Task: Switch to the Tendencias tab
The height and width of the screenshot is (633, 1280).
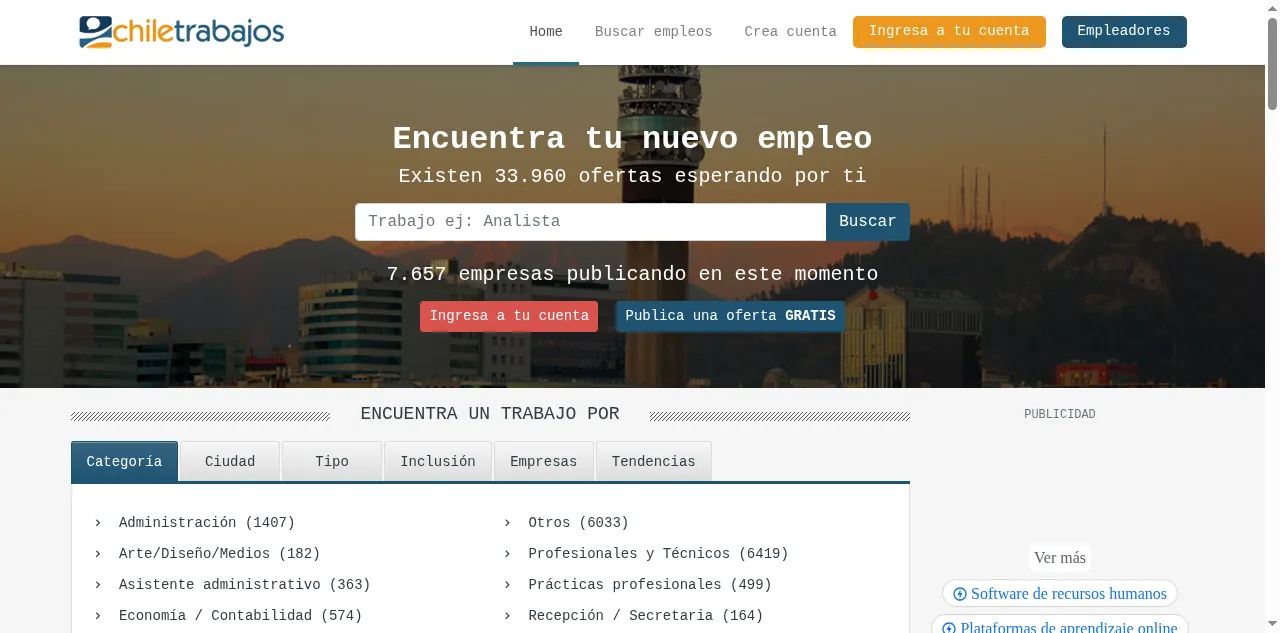Action: click(x=654, y=462)
